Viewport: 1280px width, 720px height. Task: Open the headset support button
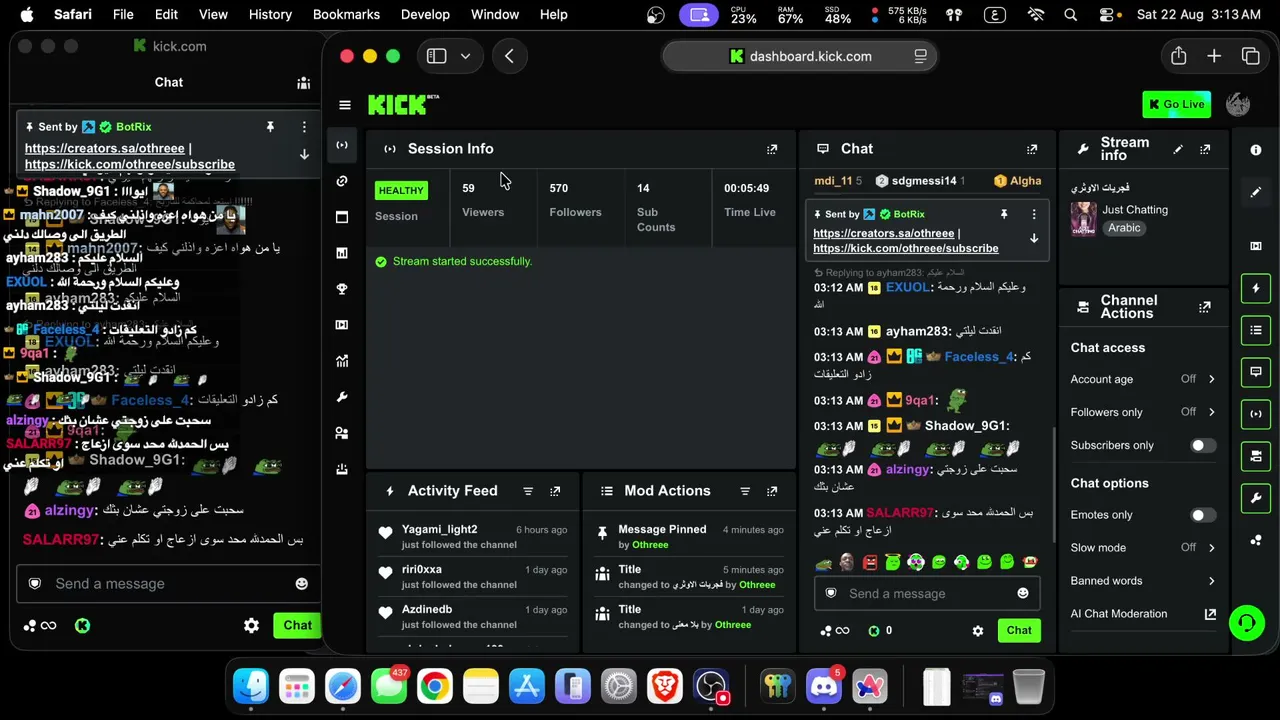pos(1247,623)
